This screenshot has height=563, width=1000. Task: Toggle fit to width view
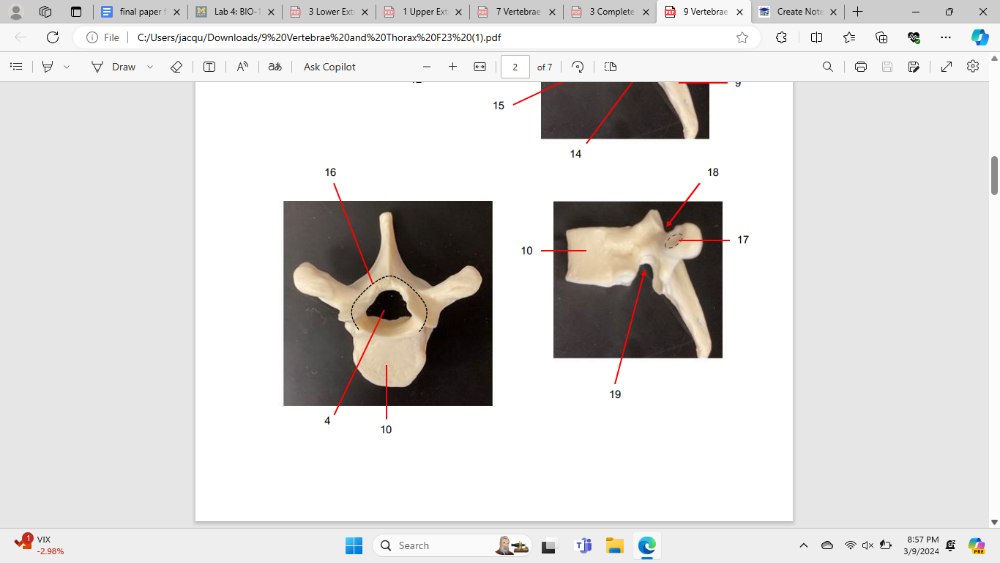point(479,67)
